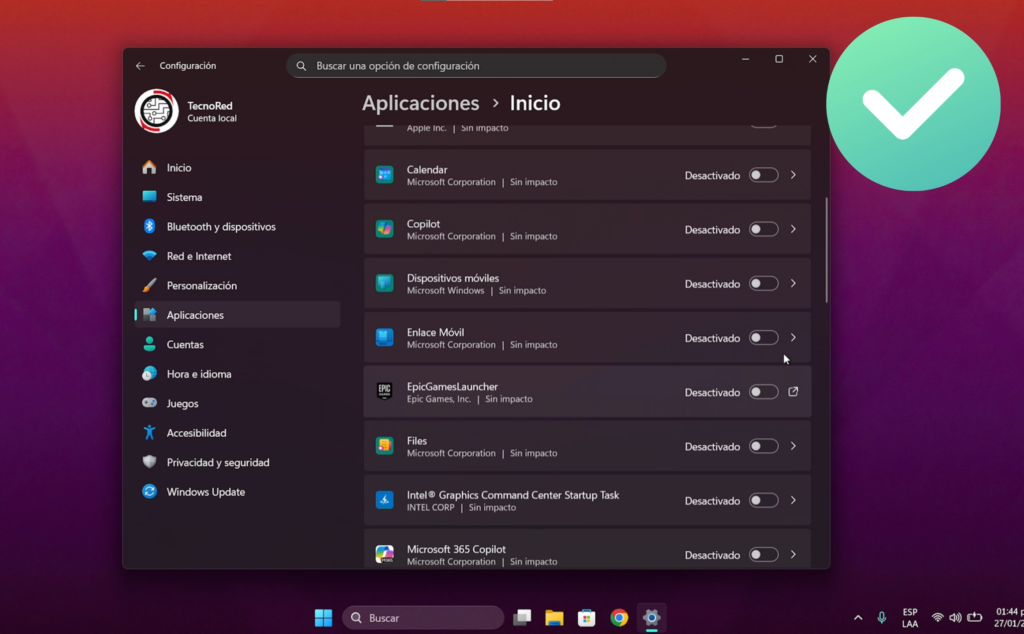Click the Files app icon

pos(384,446)
